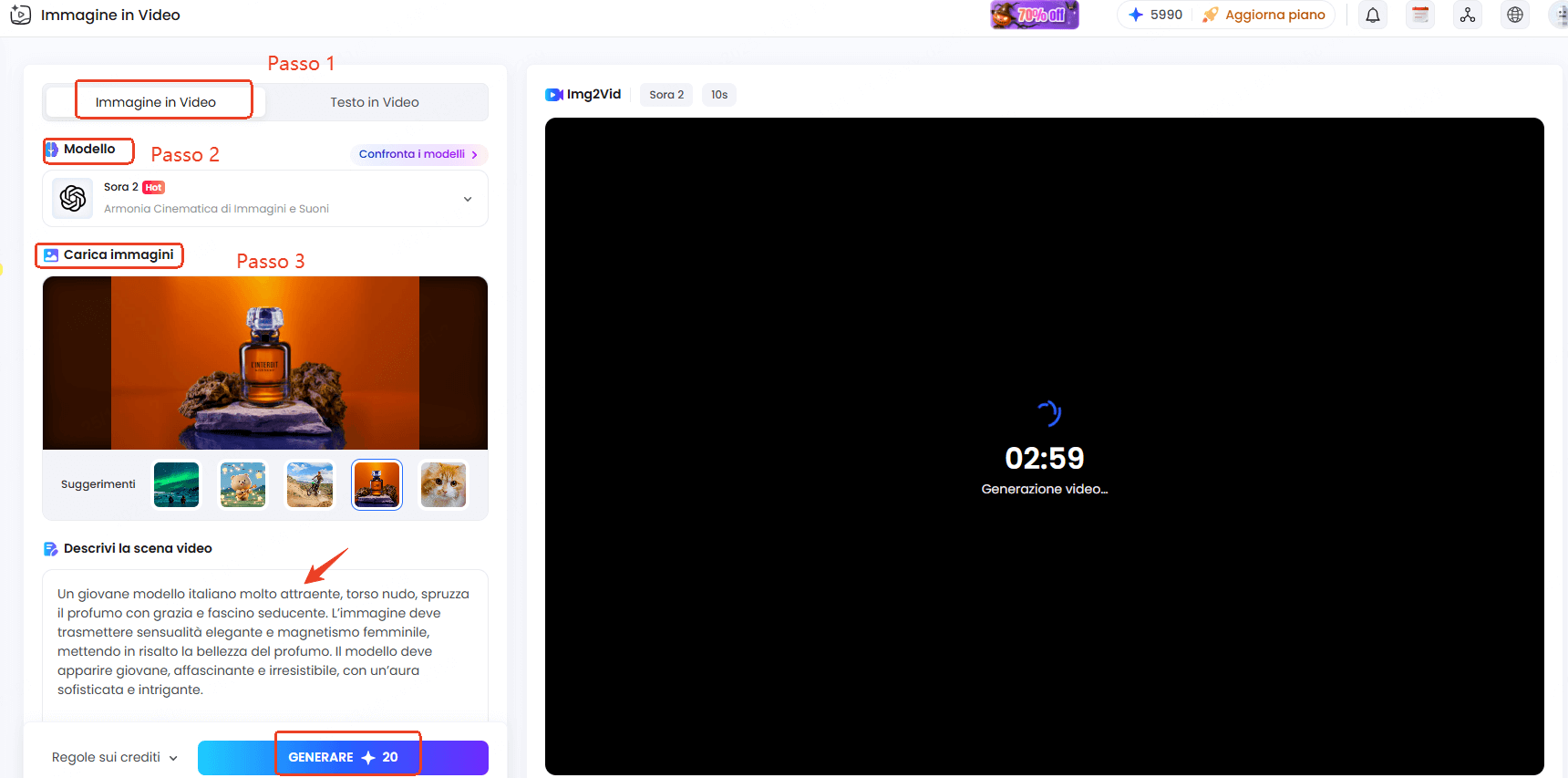The width and height of the screenshot is (1568, 778).
Task: Click the Generazione video... status text
Action: [x=1045, y=489]
